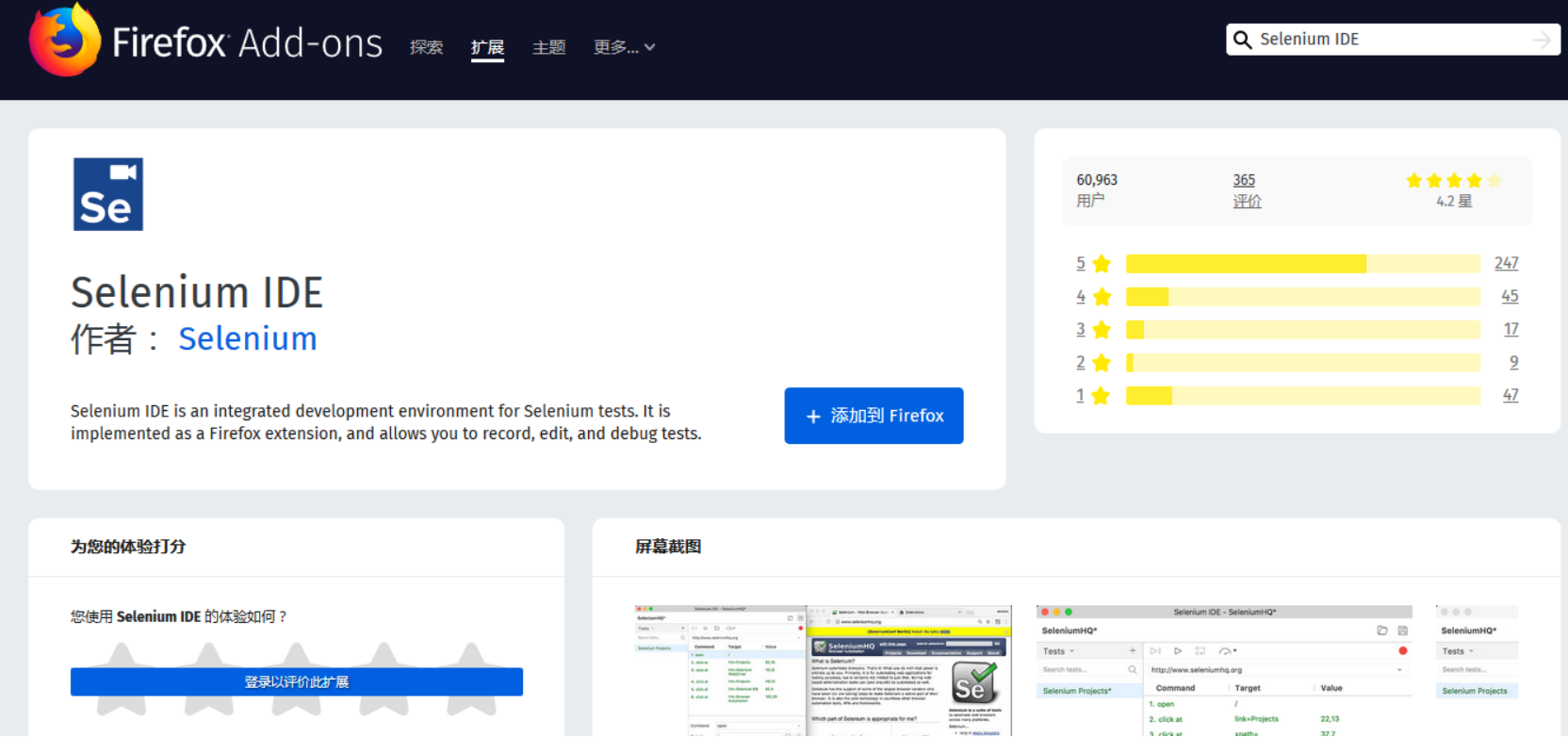Switch to the 主题 section
This screenshot has width=1568, height=737.
548,47
